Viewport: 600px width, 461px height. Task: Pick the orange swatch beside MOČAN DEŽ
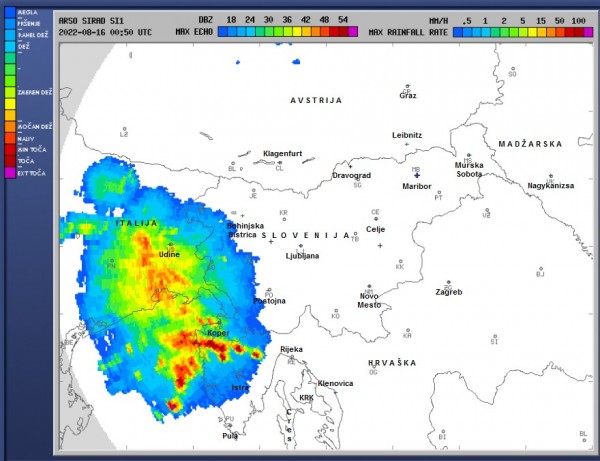click(10, 127)
